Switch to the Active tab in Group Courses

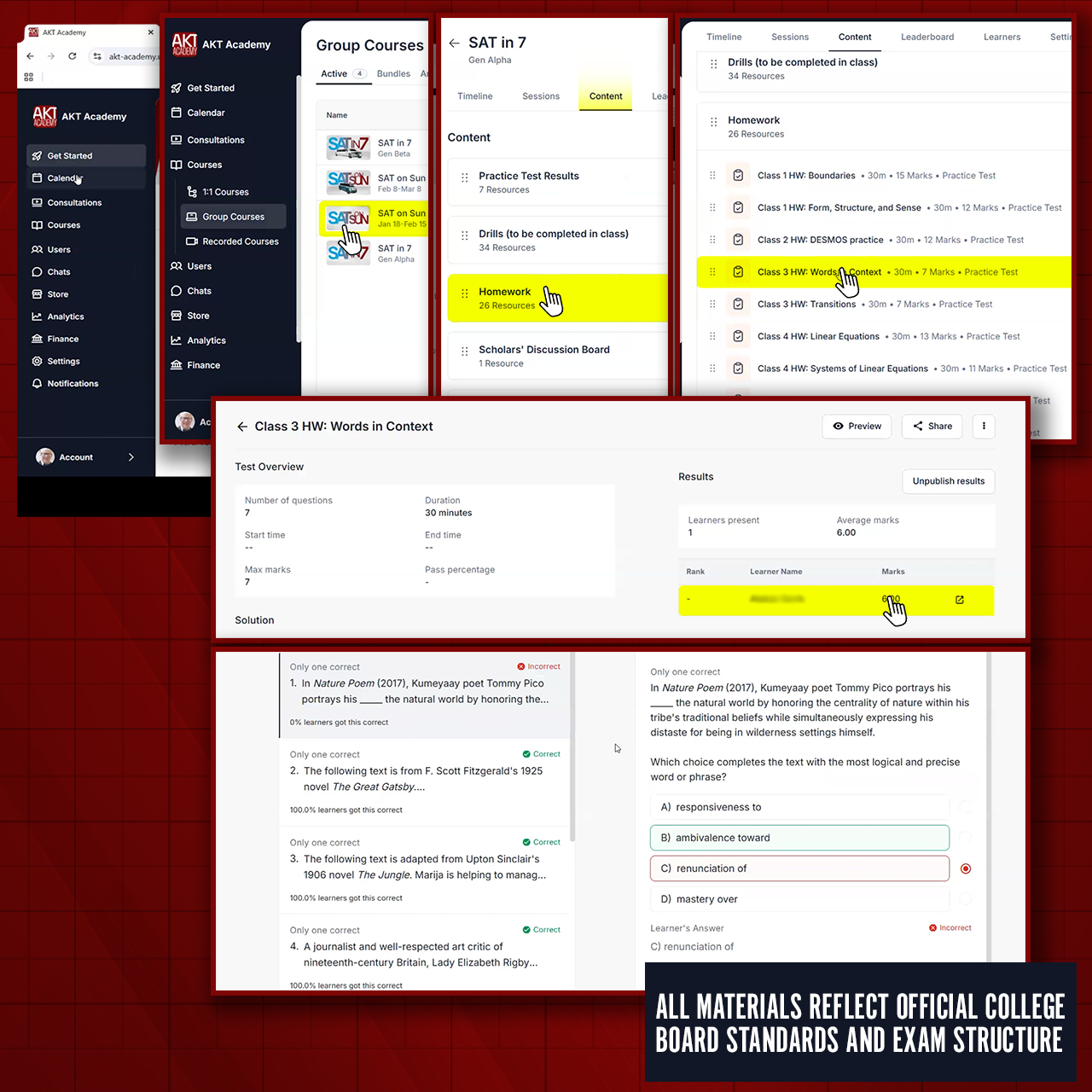pos(343,74)
